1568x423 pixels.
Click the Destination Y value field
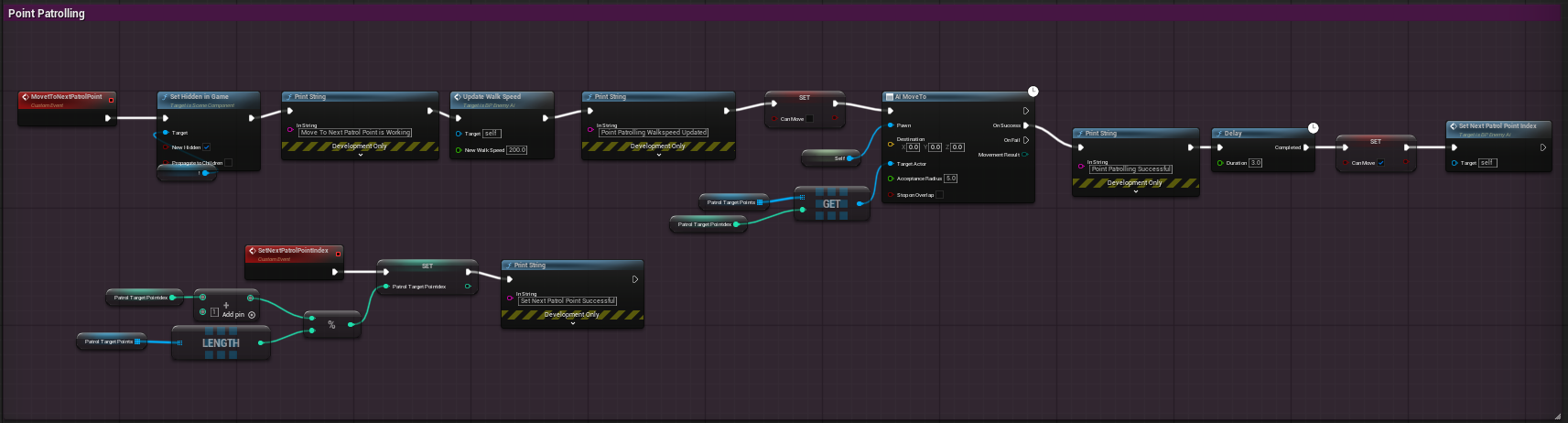935,146
